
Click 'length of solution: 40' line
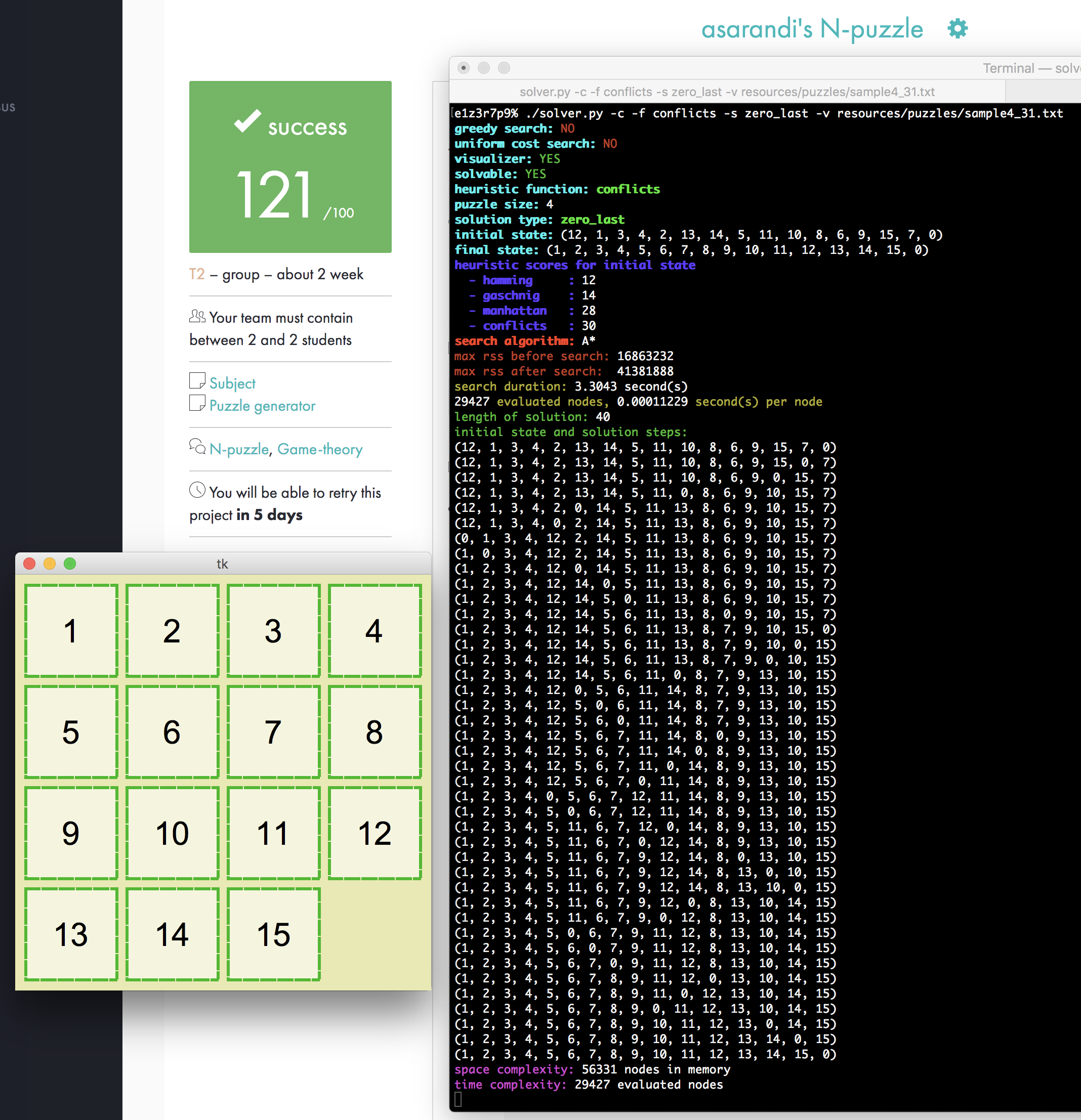coord(531,416)
